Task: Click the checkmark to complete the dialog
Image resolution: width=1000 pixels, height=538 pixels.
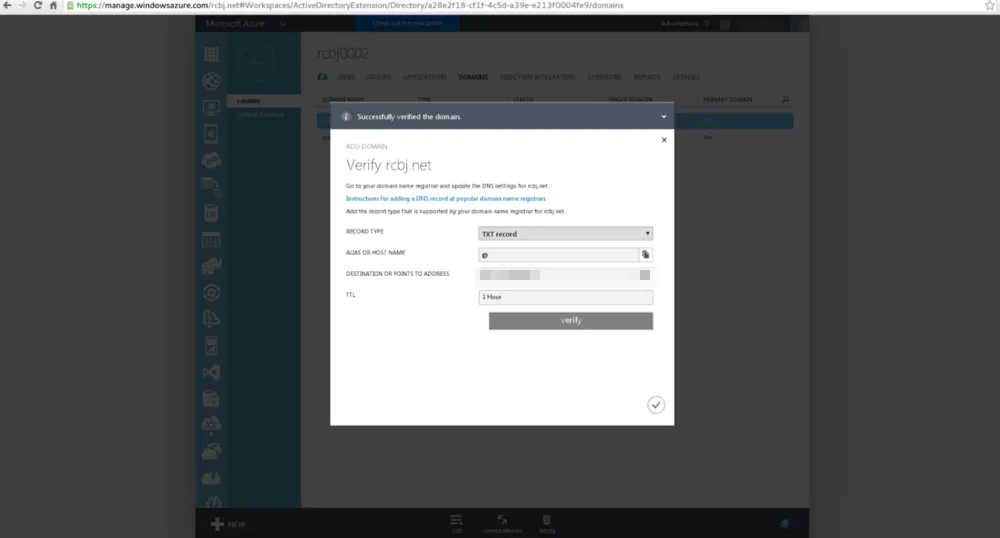Action: (x=656, y=405)
